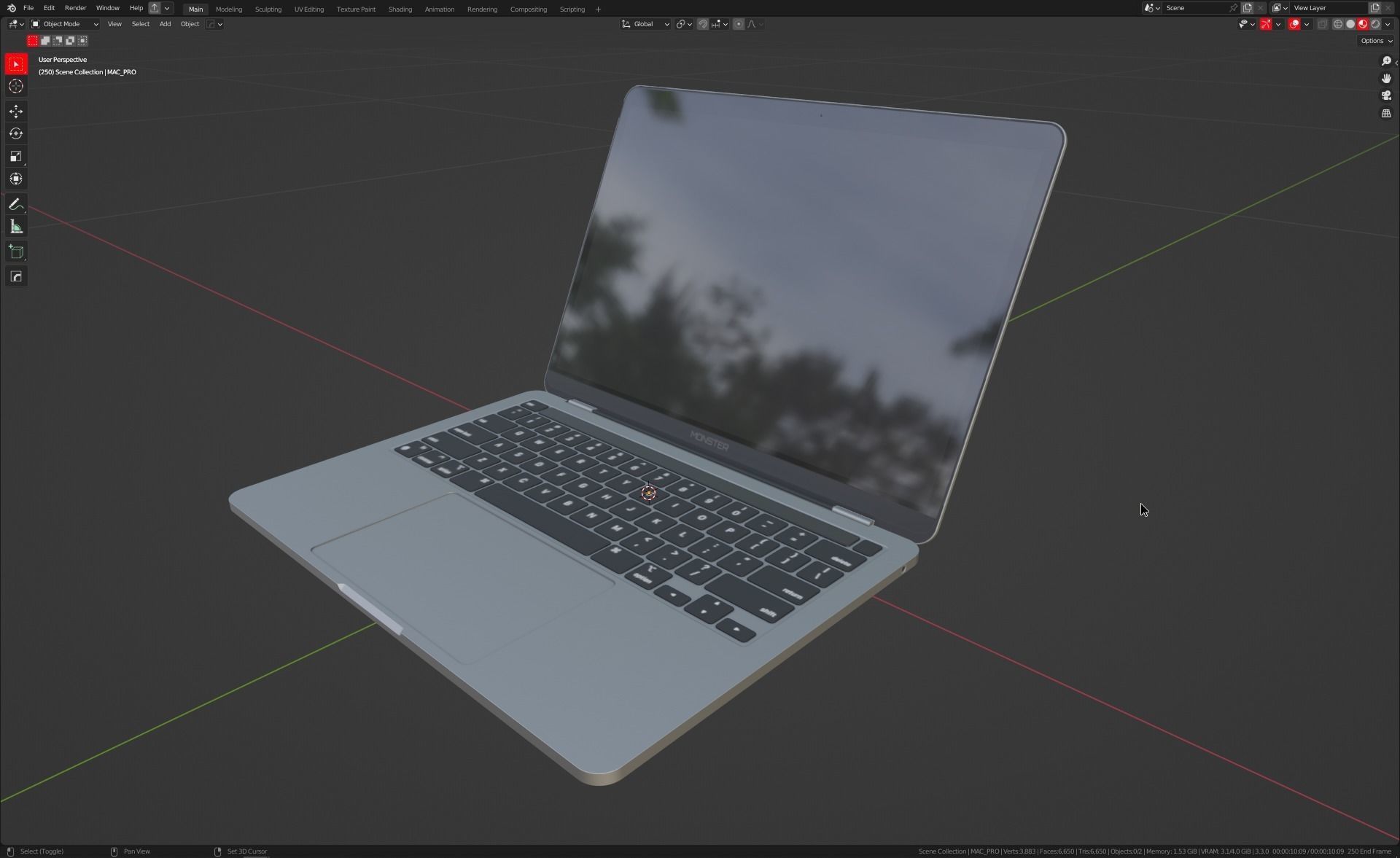
Task: Open viewport shading options arrow
Action: (1388, 24)
